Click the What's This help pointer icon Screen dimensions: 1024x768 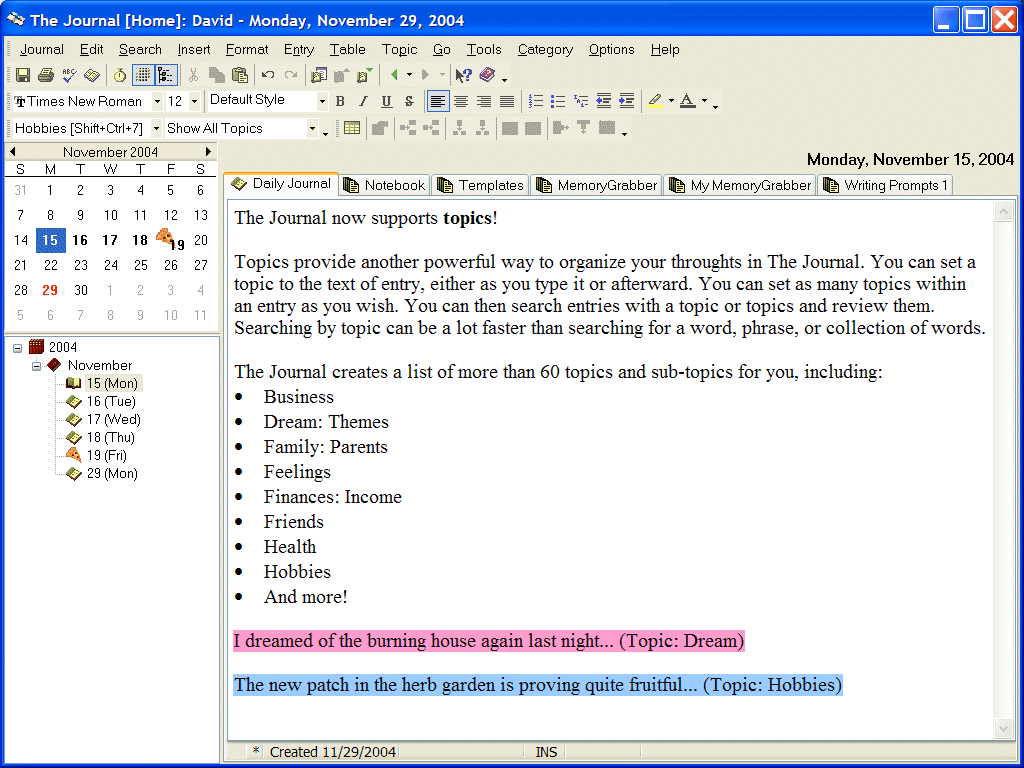pos(463,75)
